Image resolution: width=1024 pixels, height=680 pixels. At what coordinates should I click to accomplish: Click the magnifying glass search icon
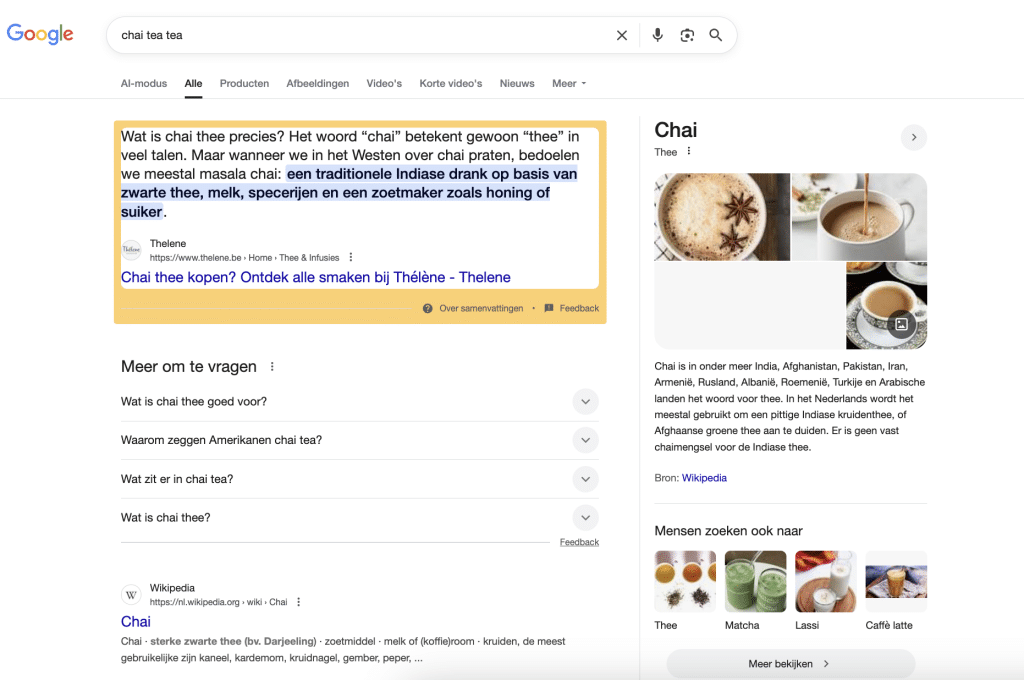coord(716,34)
